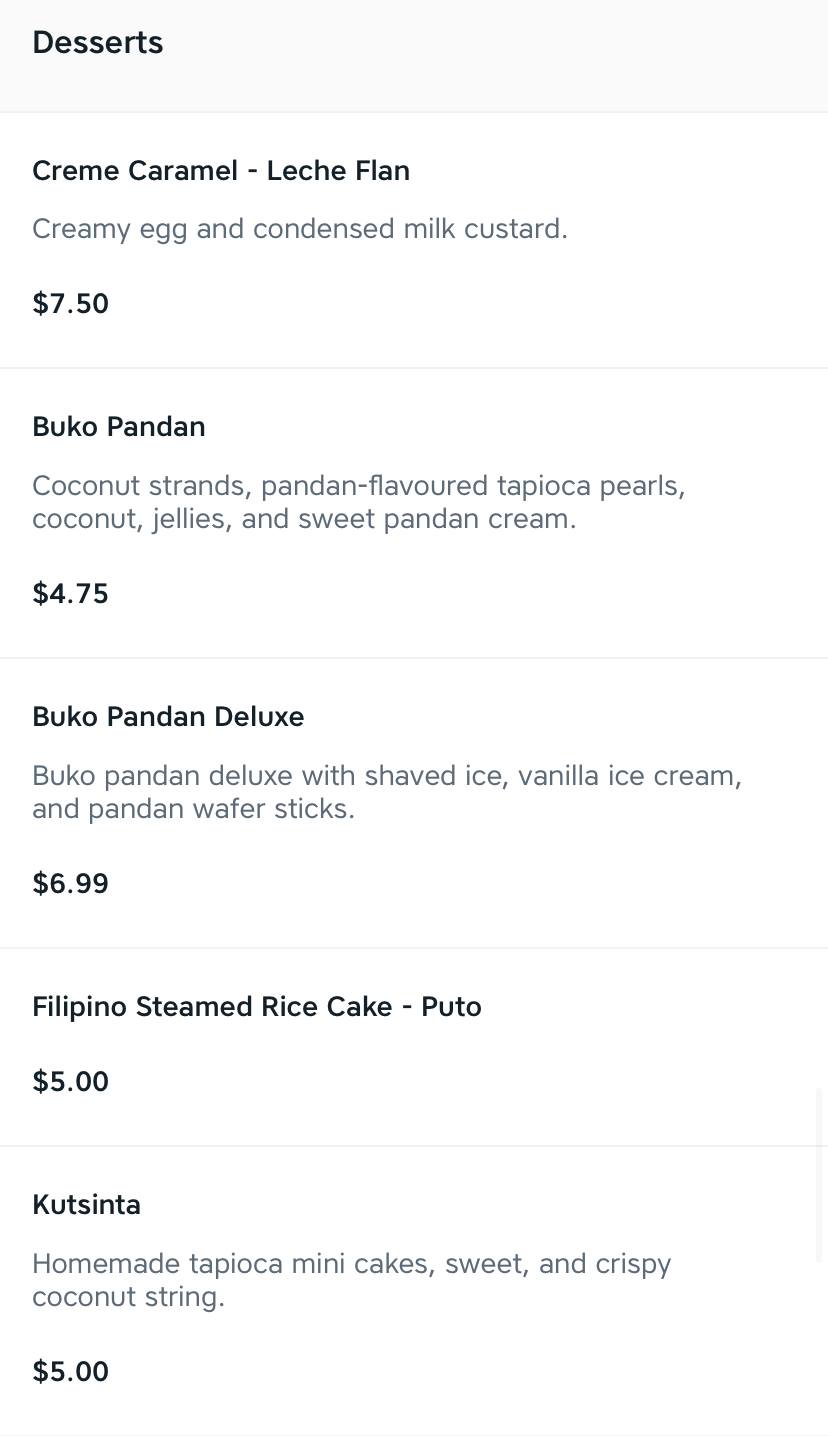
Task: Click the "Homemade tapioca mini cakes" line
Action: pyautogui.click(x=351, y=1264)
